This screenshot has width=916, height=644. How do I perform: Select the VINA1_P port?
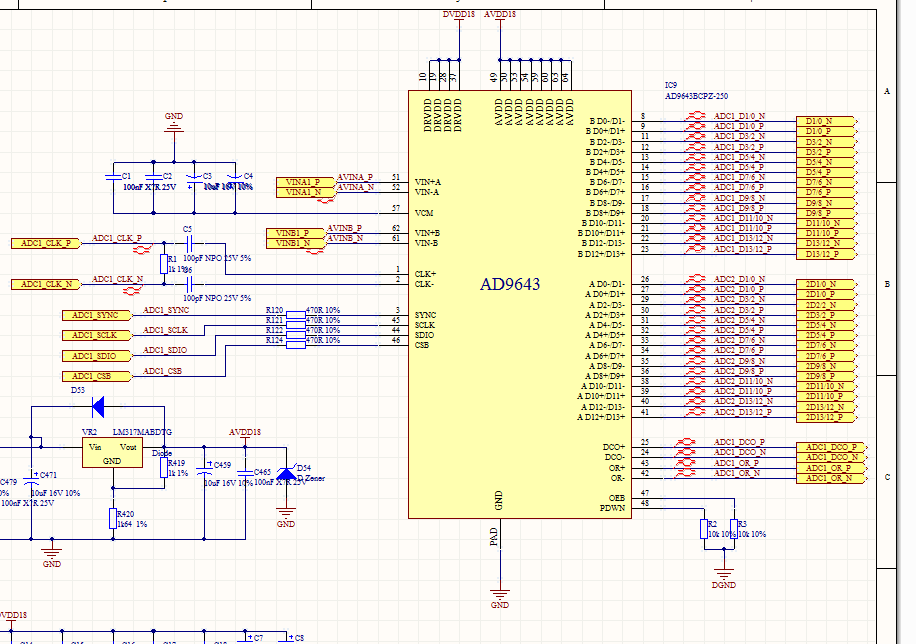coord(305,182)
